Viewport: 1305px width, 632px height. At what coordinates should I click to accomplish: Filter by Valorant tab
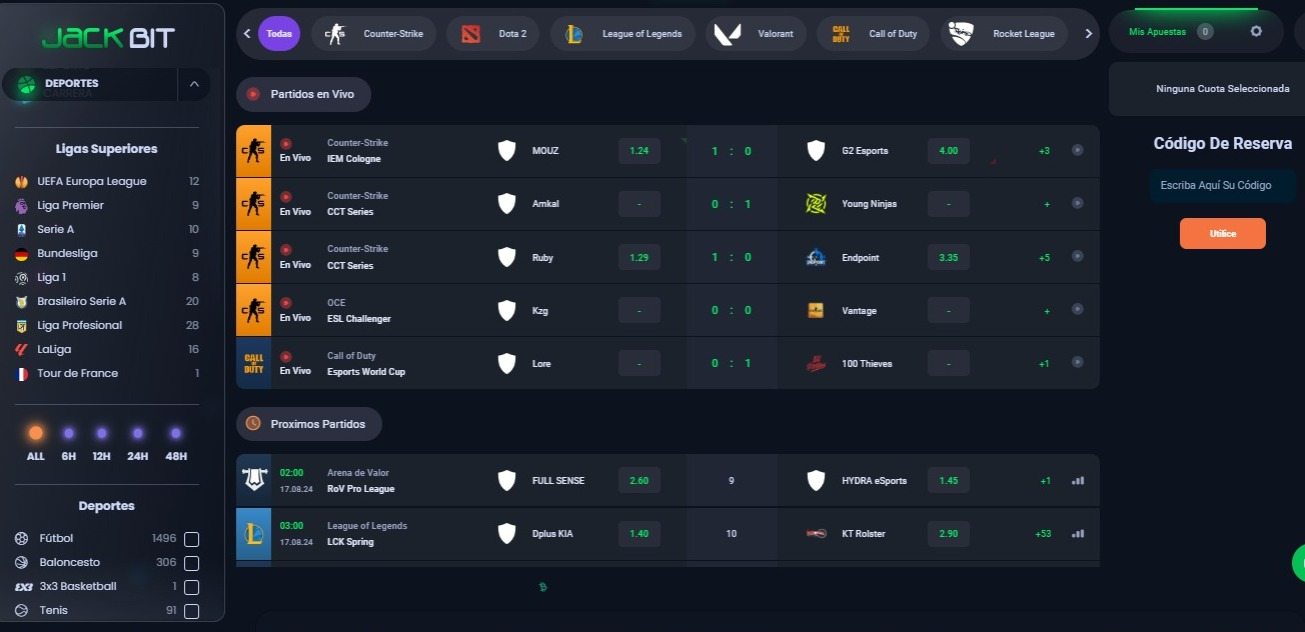pyautogui.click(x=756, y=34)
